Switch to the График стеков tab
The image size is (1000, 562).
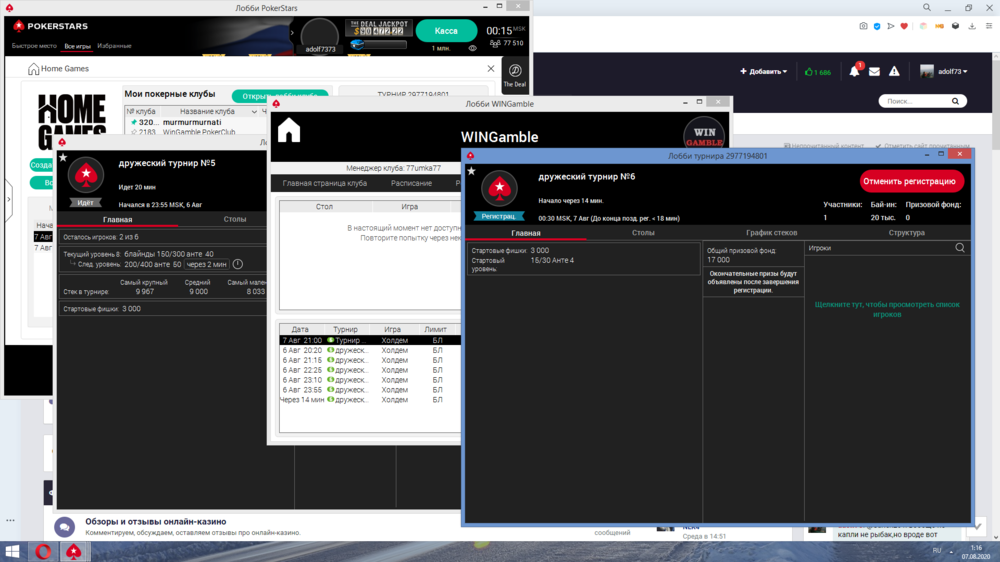[771, 233]
